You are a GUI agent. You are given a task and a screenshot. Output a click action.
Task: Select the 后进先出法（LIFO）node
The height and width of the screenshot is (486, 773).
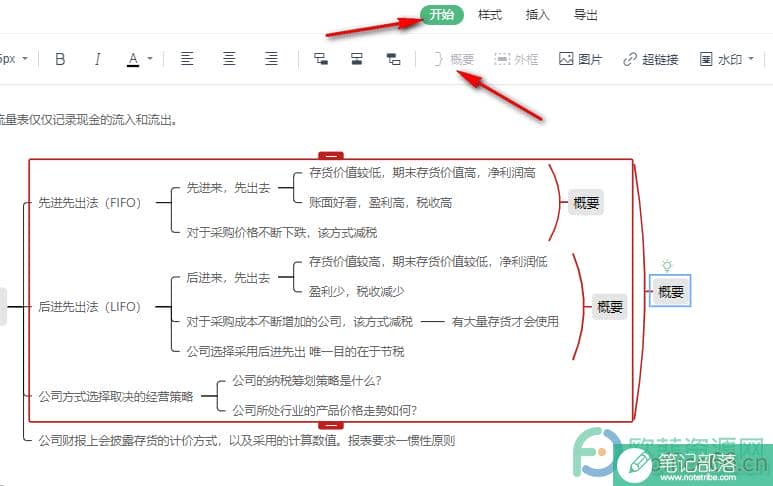coord(90,307)
